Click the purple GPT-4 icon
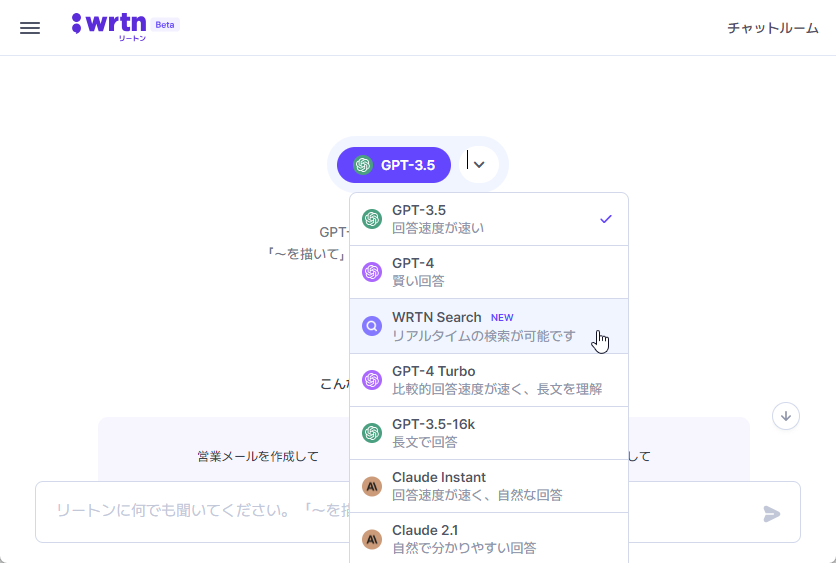 372,272
